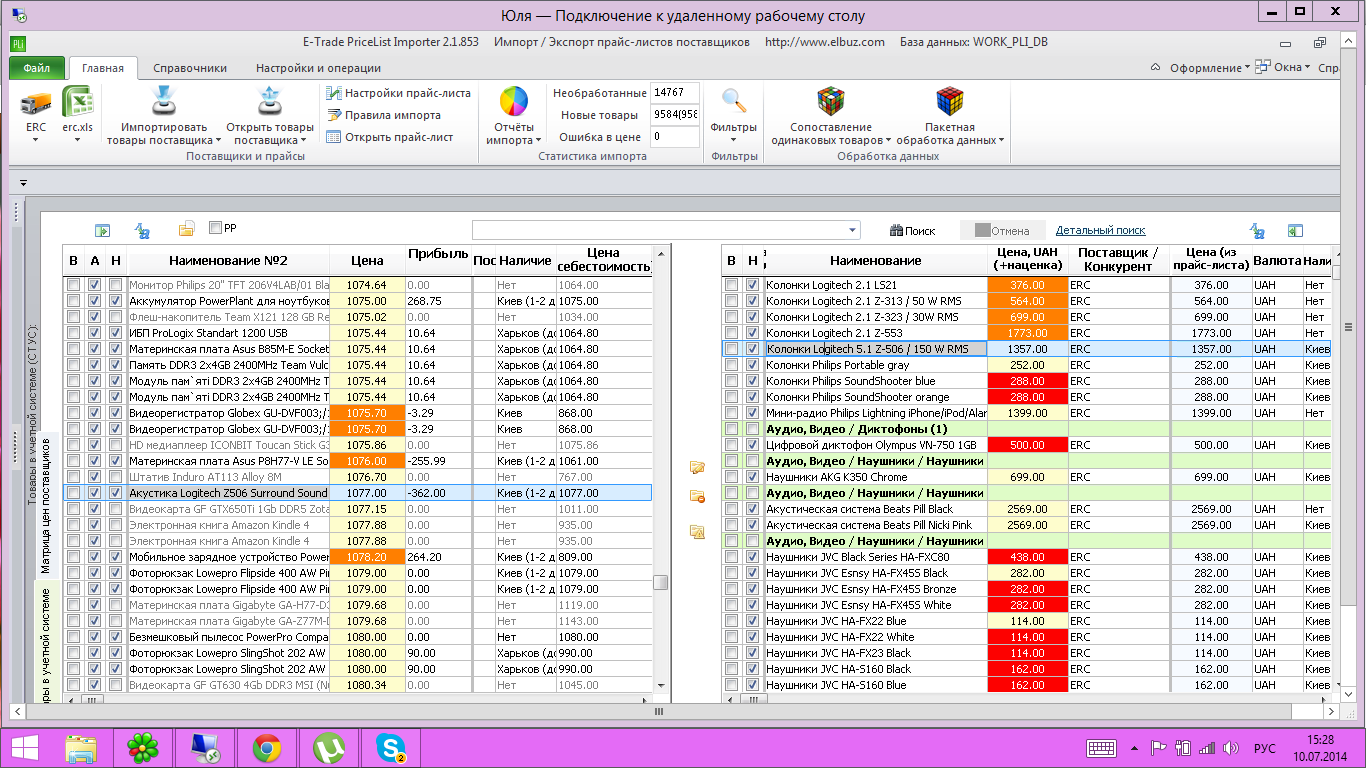Screen dimensions: 1366x768
Task: Switch to the Главная tab
Action: point(103,68)
